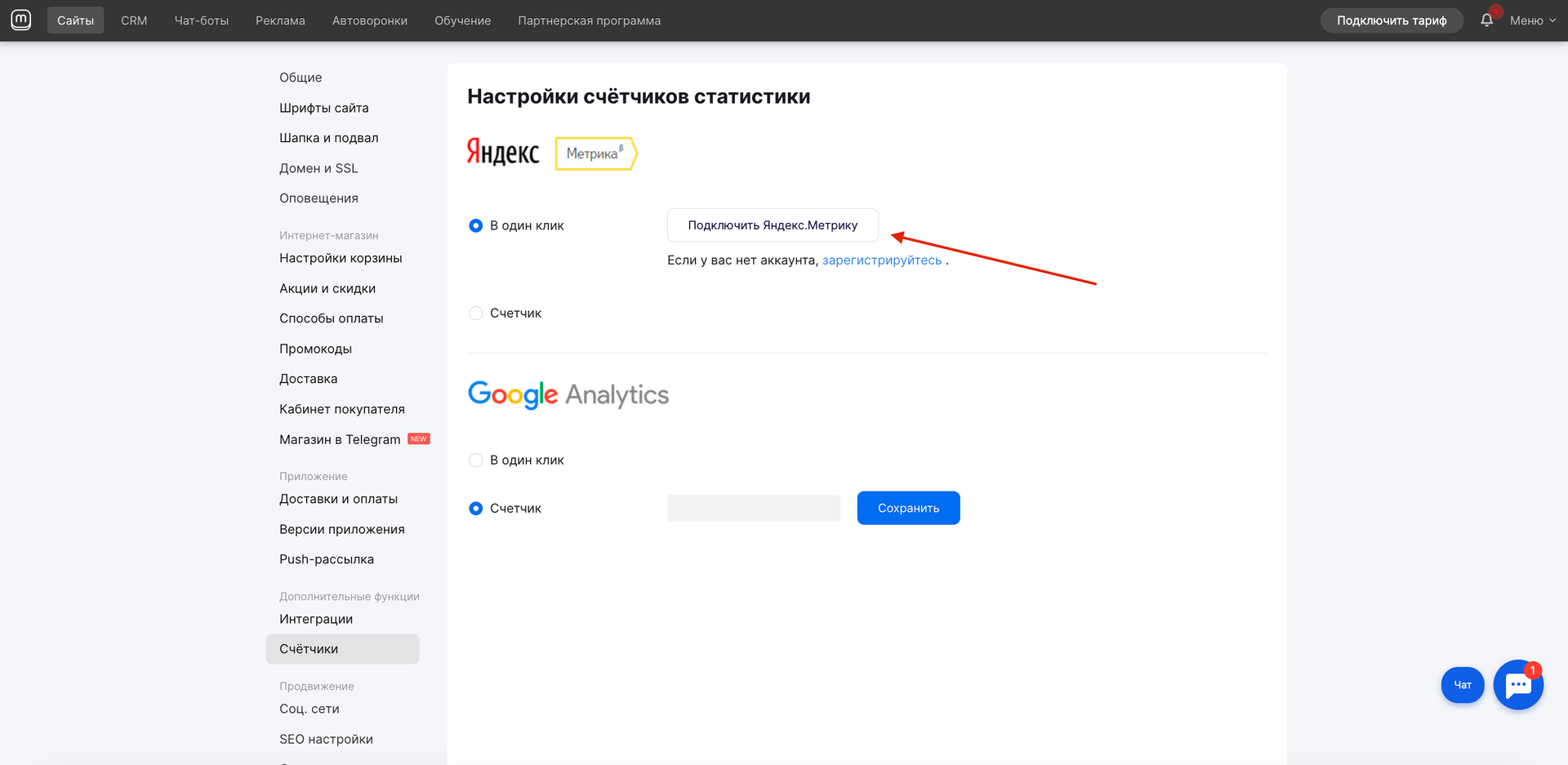Open Настройки корзины
Screen dimensions: 1568x765
[x=341, y=258]
